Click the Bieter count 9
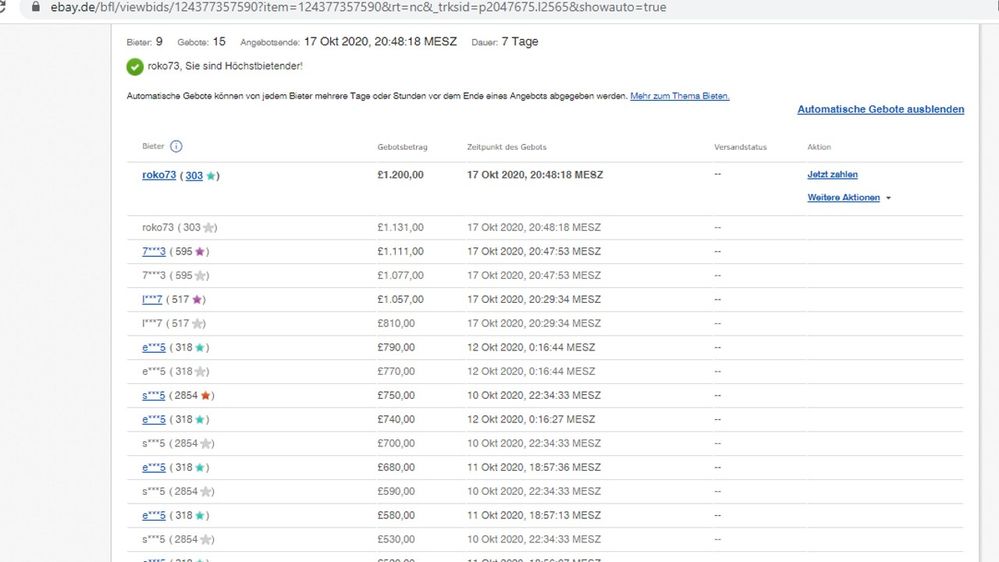The image size is (999, 562). coord(159,41)
